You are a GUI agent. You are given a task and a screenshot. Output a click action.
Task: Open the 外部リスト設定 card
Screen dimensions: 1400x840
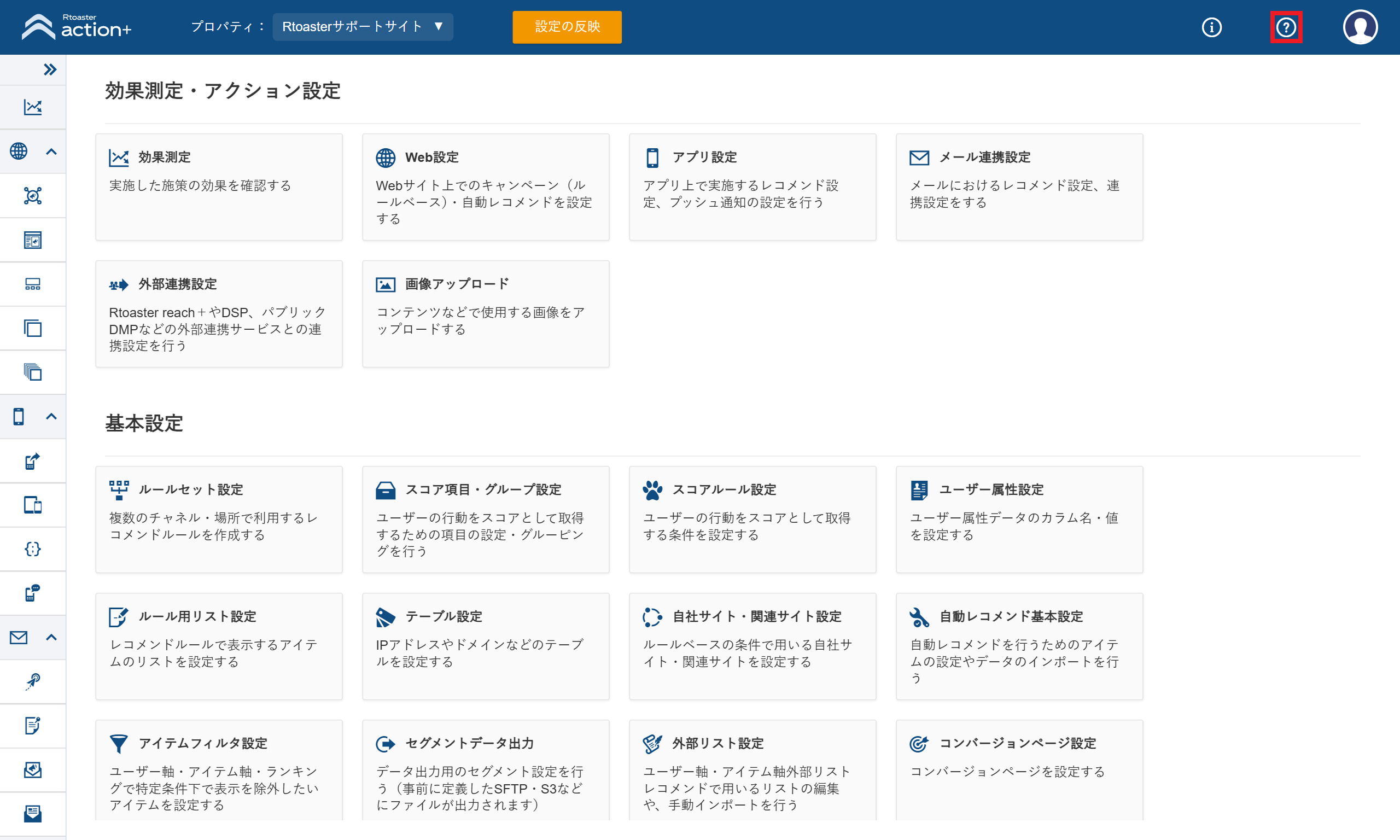point(752,771)
